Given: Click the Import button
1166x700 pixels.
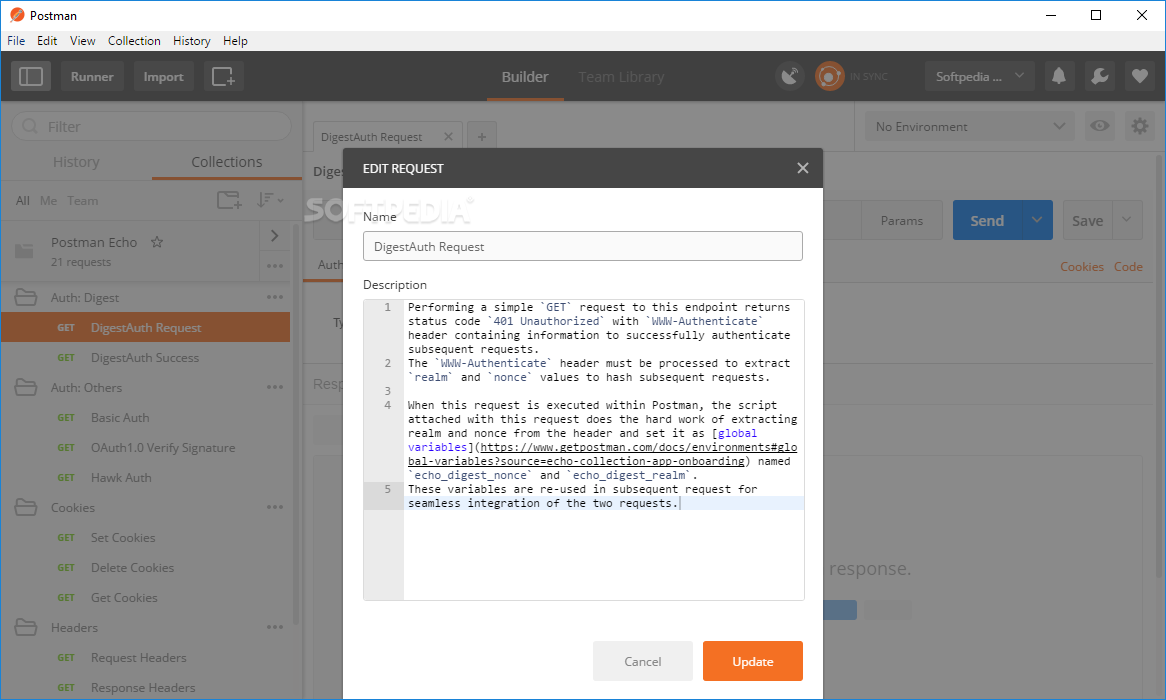Looking at the screenshot, I should (164, 77).
